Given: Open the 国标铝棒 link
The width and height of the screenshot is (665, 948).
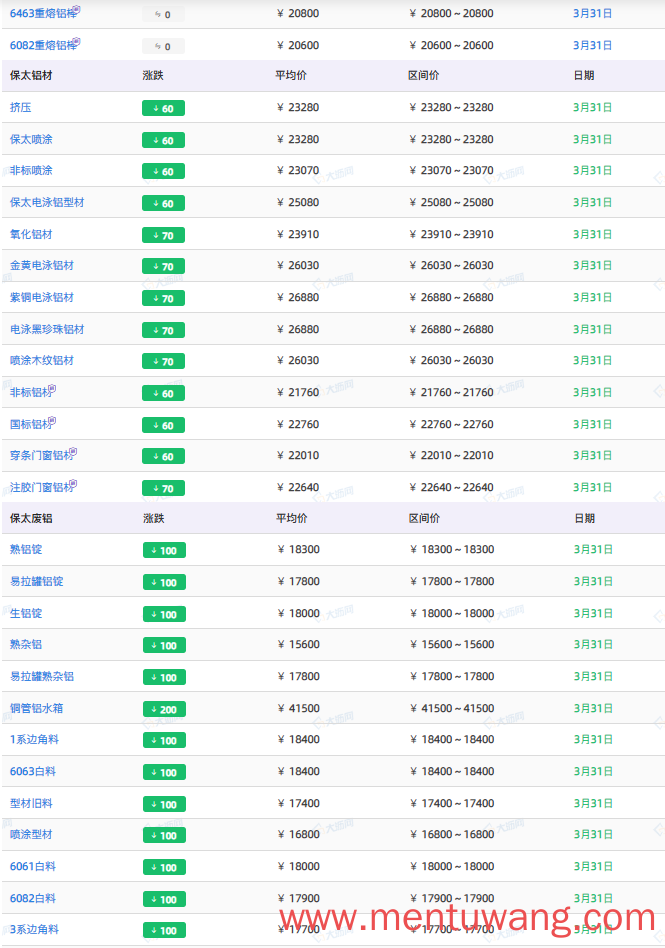Looking at the screenshot, I should tap(31, 424).
